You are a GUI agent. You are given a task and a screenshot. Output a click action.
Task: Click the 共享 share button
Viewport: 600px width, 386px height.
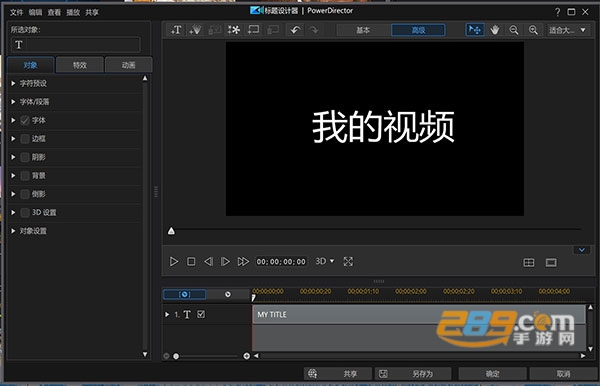[x=338, y=373]
